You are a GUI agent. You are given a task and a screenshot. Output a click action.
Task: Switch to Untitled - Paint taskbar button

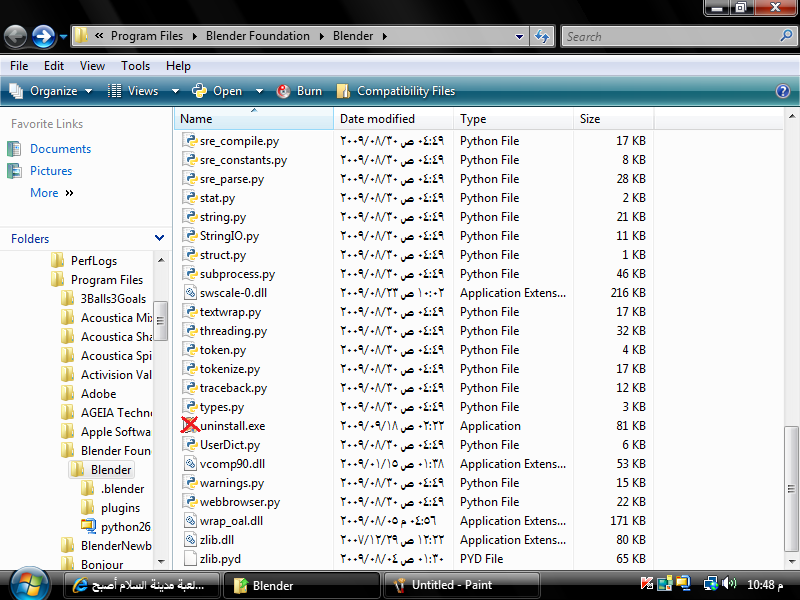[x=462, y=585]
